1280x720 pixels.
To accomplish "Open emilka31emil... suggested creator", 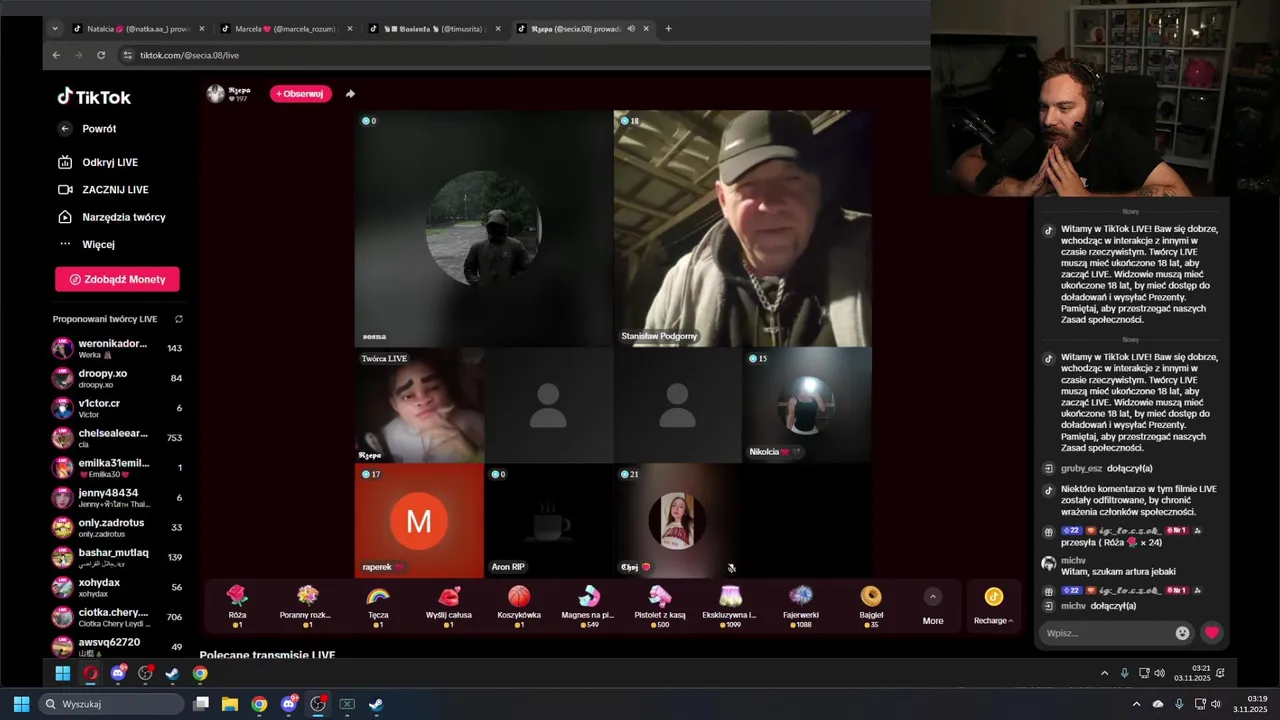I will pyautogui.click(x=118, y=468).
